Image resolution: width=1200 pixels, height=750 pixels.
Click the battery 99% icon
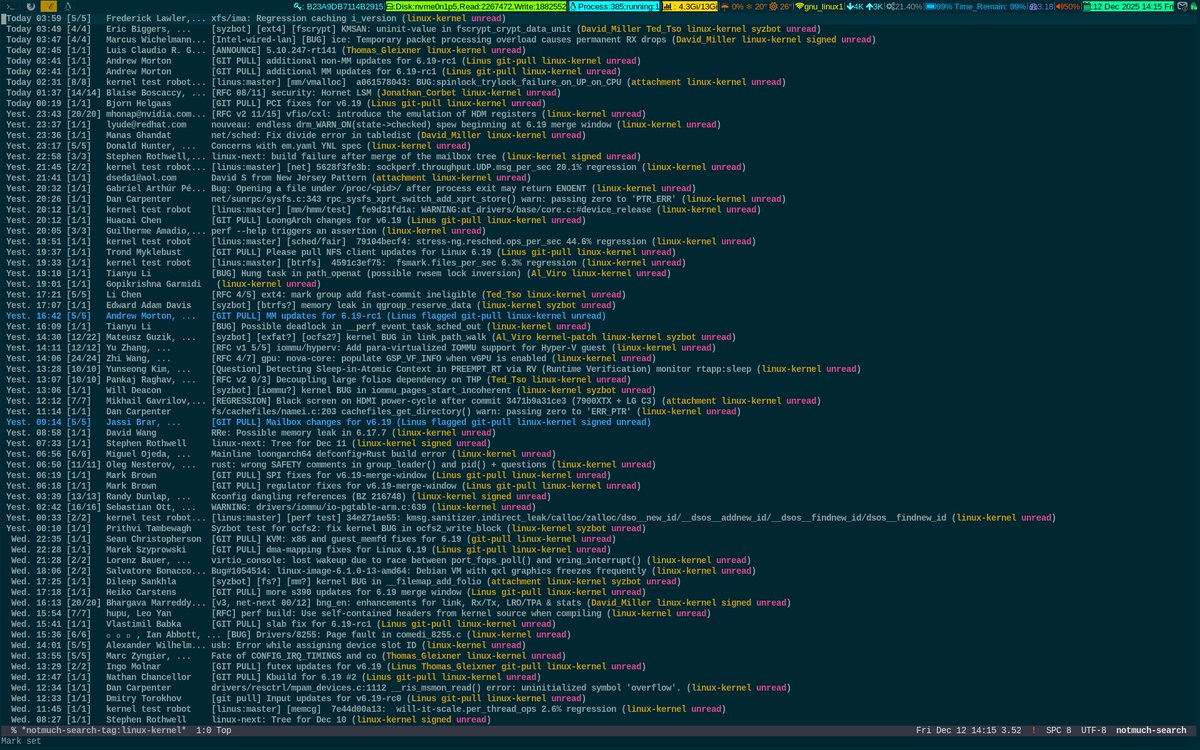930,6
